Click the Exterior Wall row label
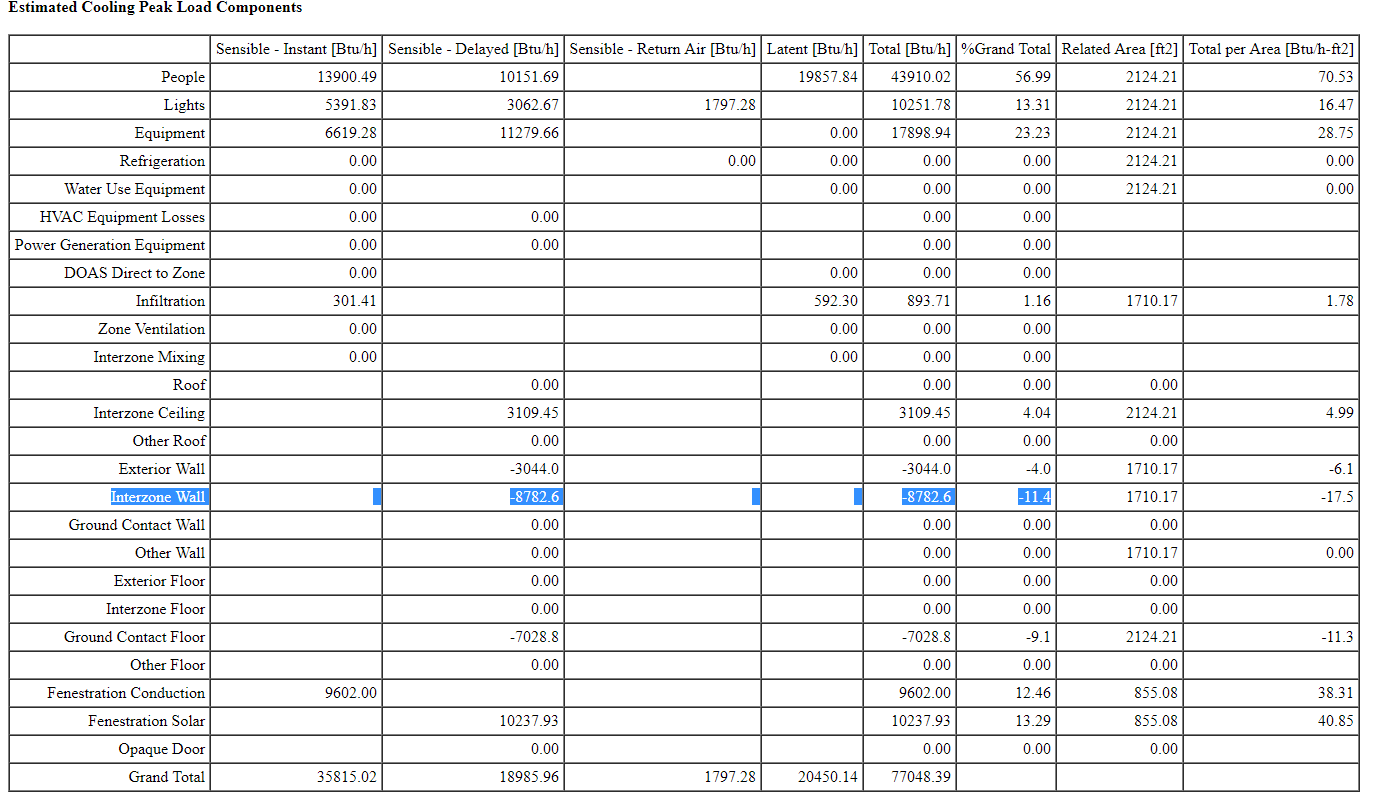Screen dimensions: 1374x800 (x=162, y=469)
